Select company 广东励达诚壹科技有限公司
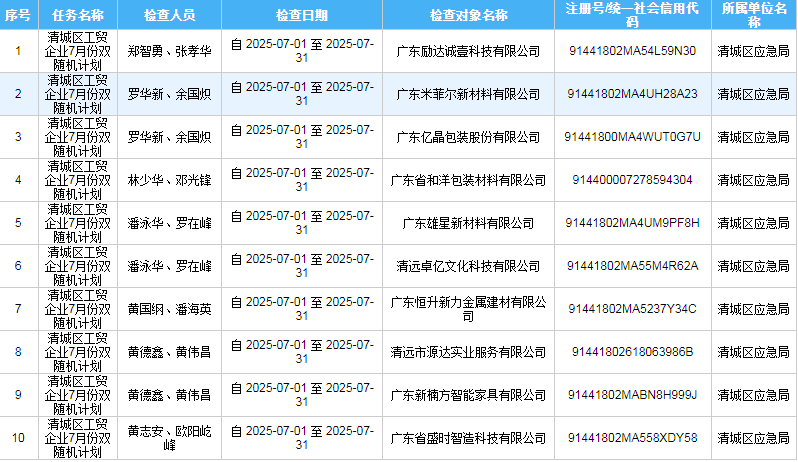The height and width of the screenshot is (462, 798). point(468,51)
